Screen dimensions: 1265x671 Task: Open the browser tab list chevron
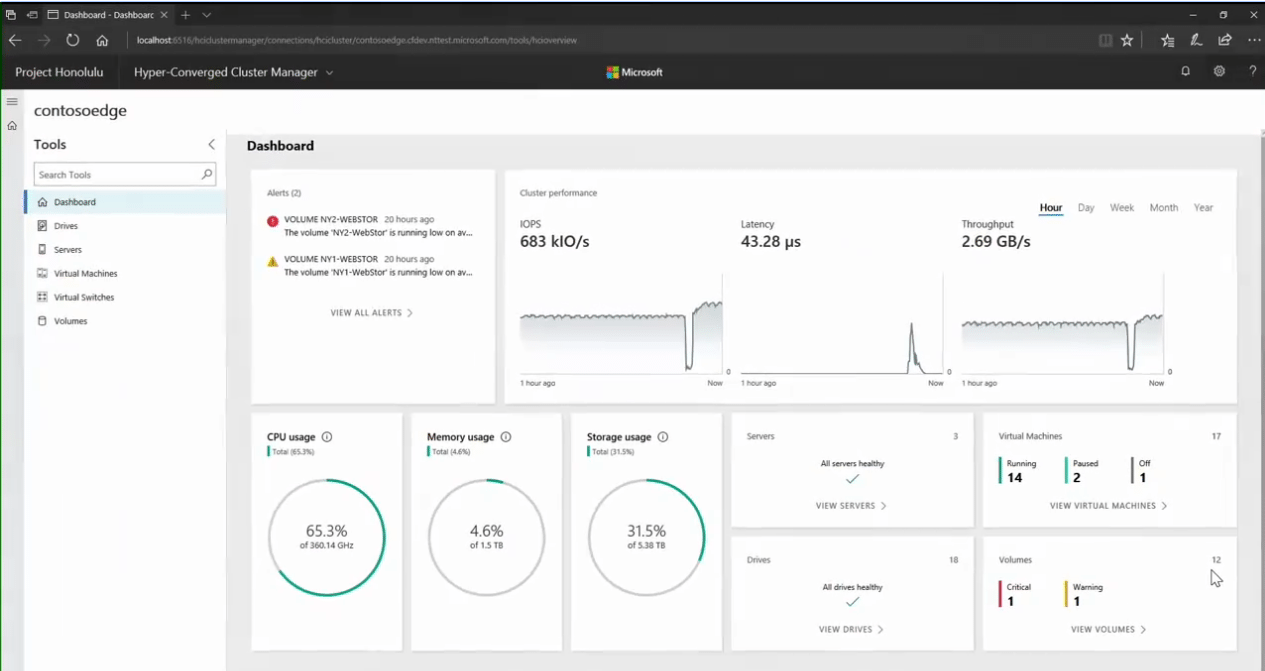coord(207,15)
